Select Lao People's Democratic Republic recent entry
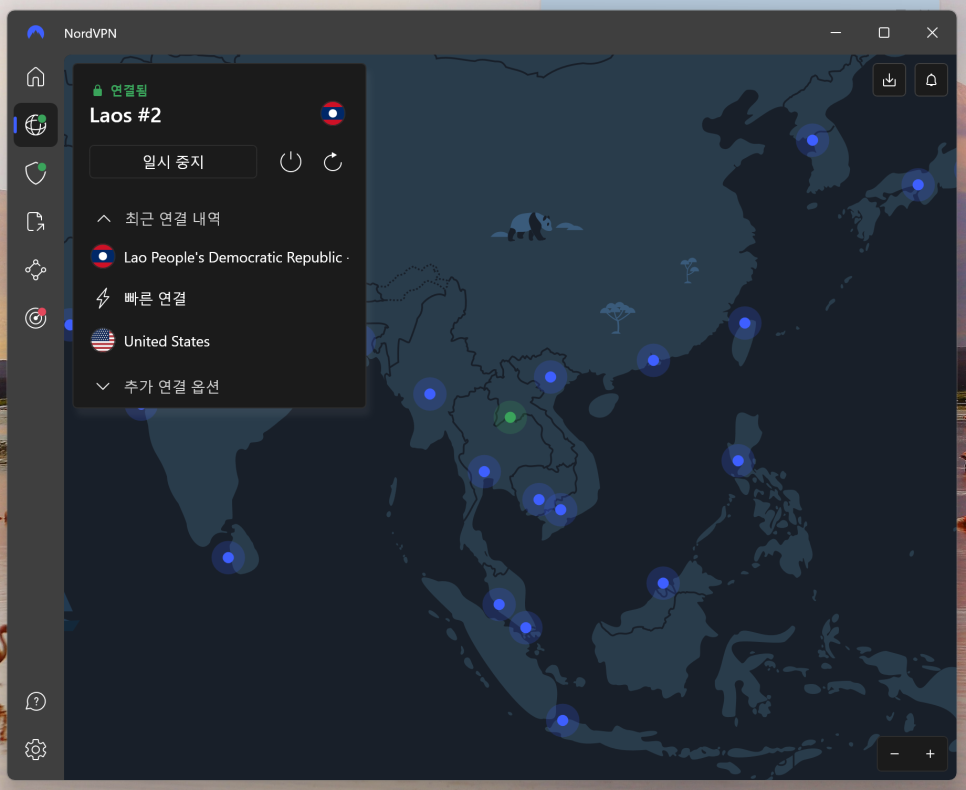Viewport: 966px width, 790px height. point(219,257)
